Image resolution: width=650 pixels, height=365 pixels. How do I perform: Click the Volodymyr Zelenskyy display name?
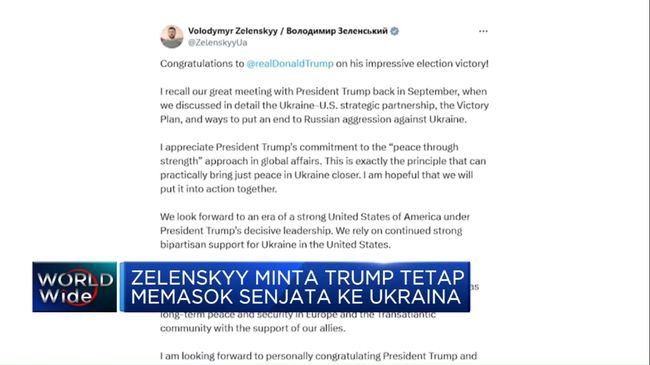coord(233,31)
